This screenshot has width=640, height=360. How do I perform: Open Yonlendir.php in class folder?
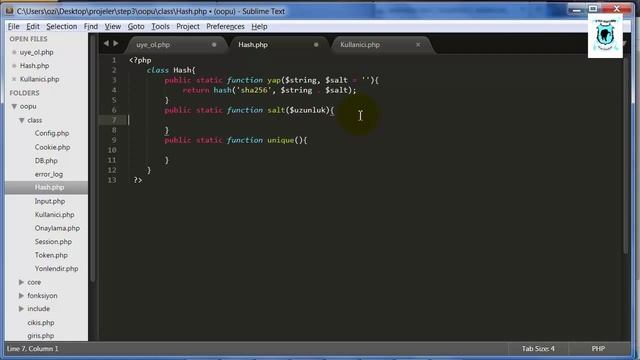point(56,269)
